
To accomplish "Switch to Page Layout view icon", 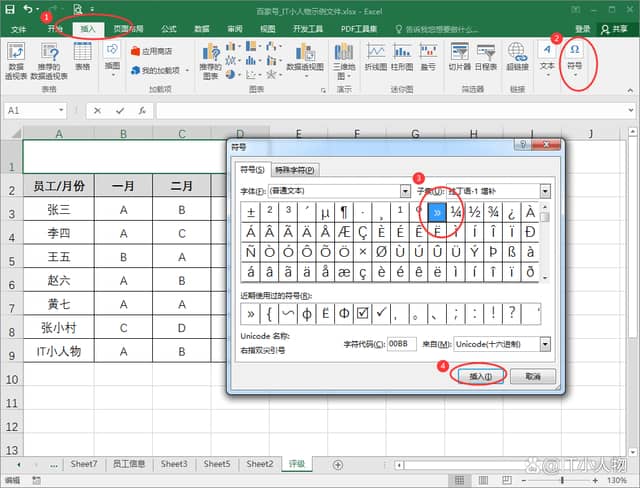I will coord(483,480).
